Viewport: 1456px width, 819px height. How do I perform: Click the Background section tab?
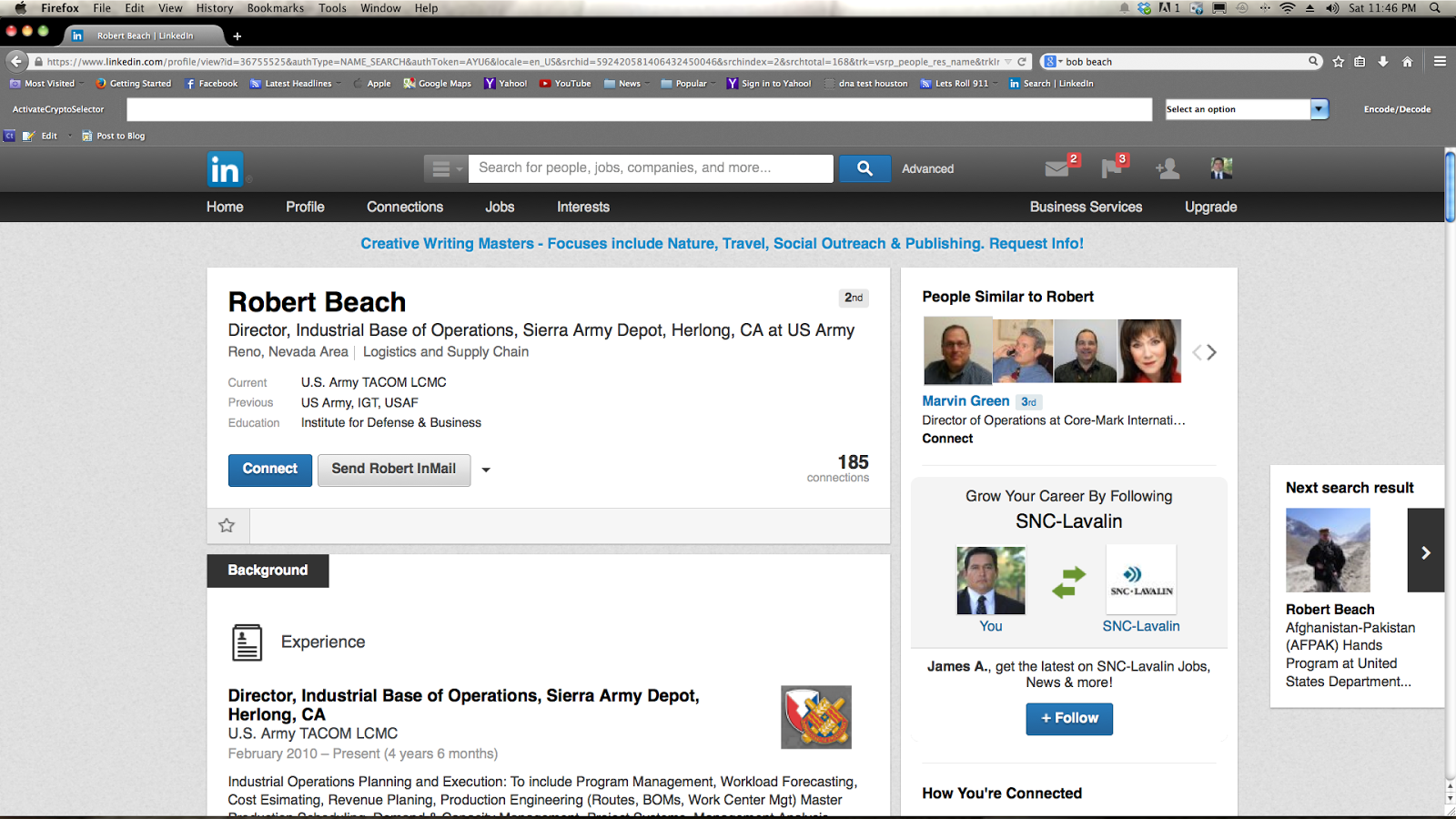pyautogui.click(x=268, y=571)
